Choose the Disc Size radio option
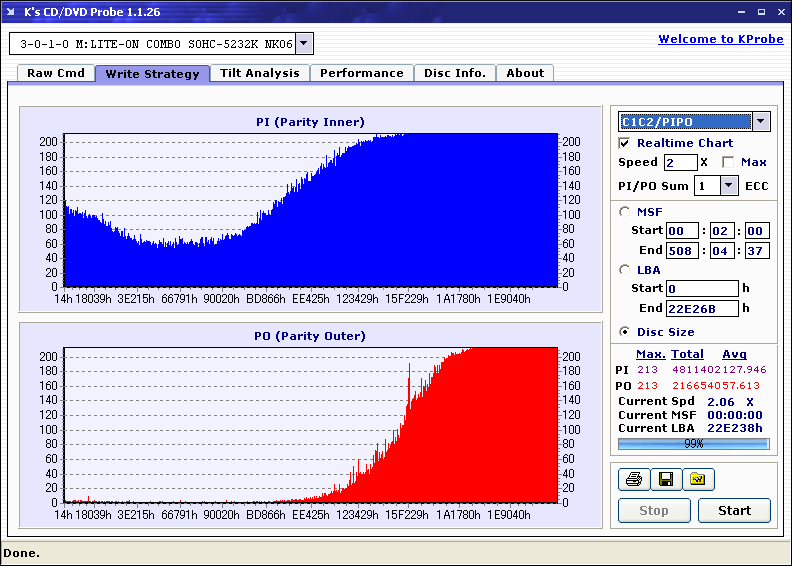This screenshot has width=792, height=566. (624, 332)
